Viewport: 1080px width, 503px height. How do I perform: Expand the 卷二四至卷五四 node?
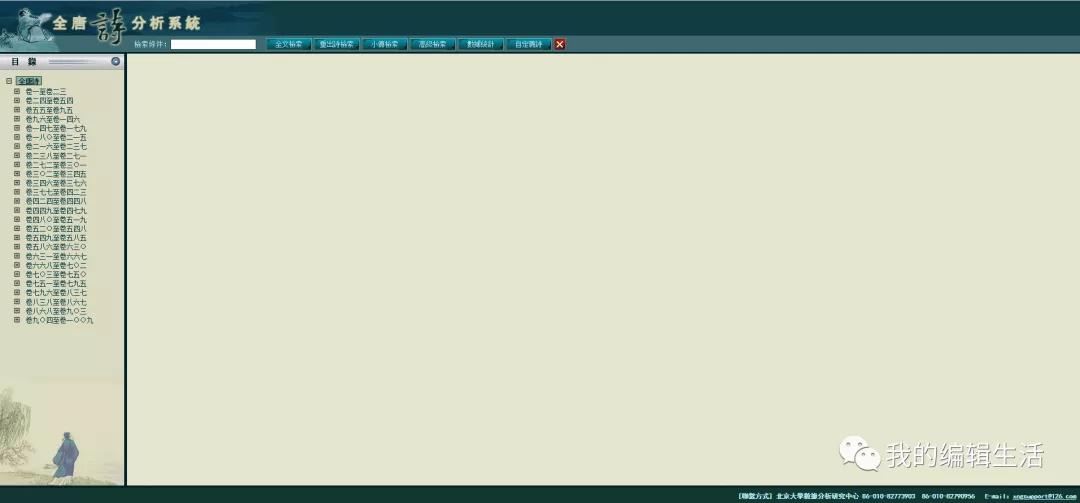coord(17,101)
